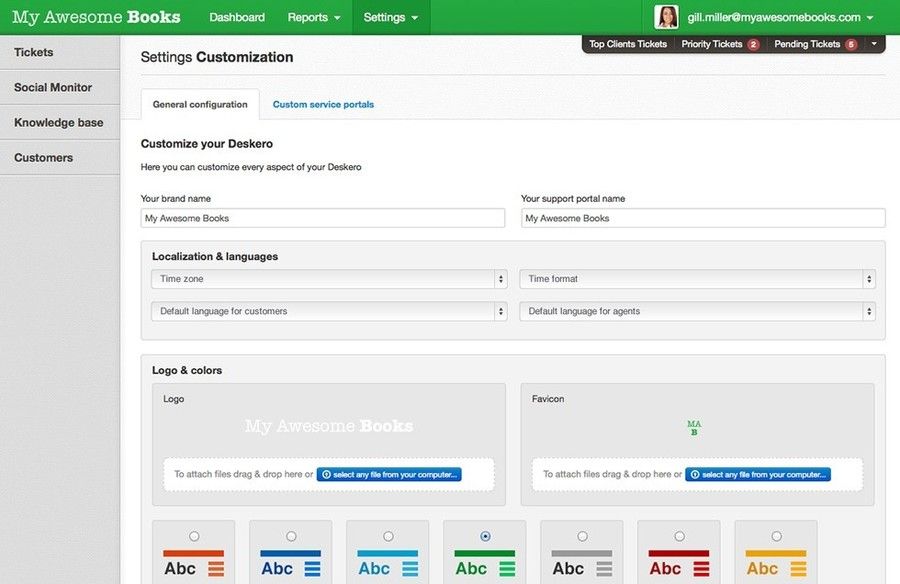The height and width of the screenshot is (584, 900).
Task: Open Customers in the sidebar
Action: [x=60, y=157]
